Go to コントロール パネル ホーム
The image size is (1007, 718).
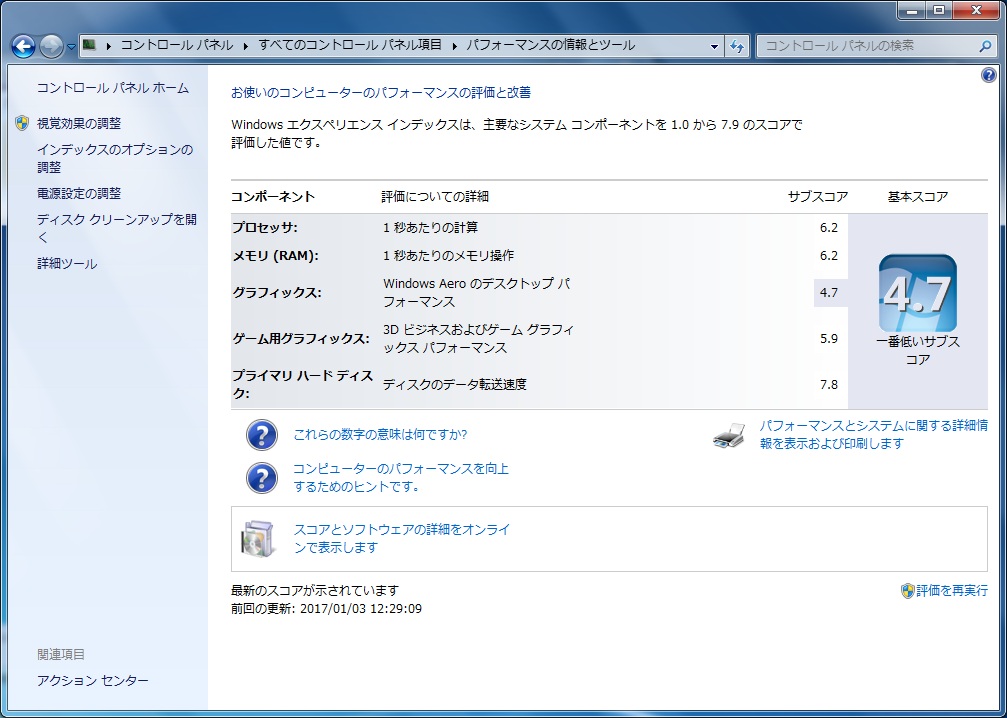(113, 88)
